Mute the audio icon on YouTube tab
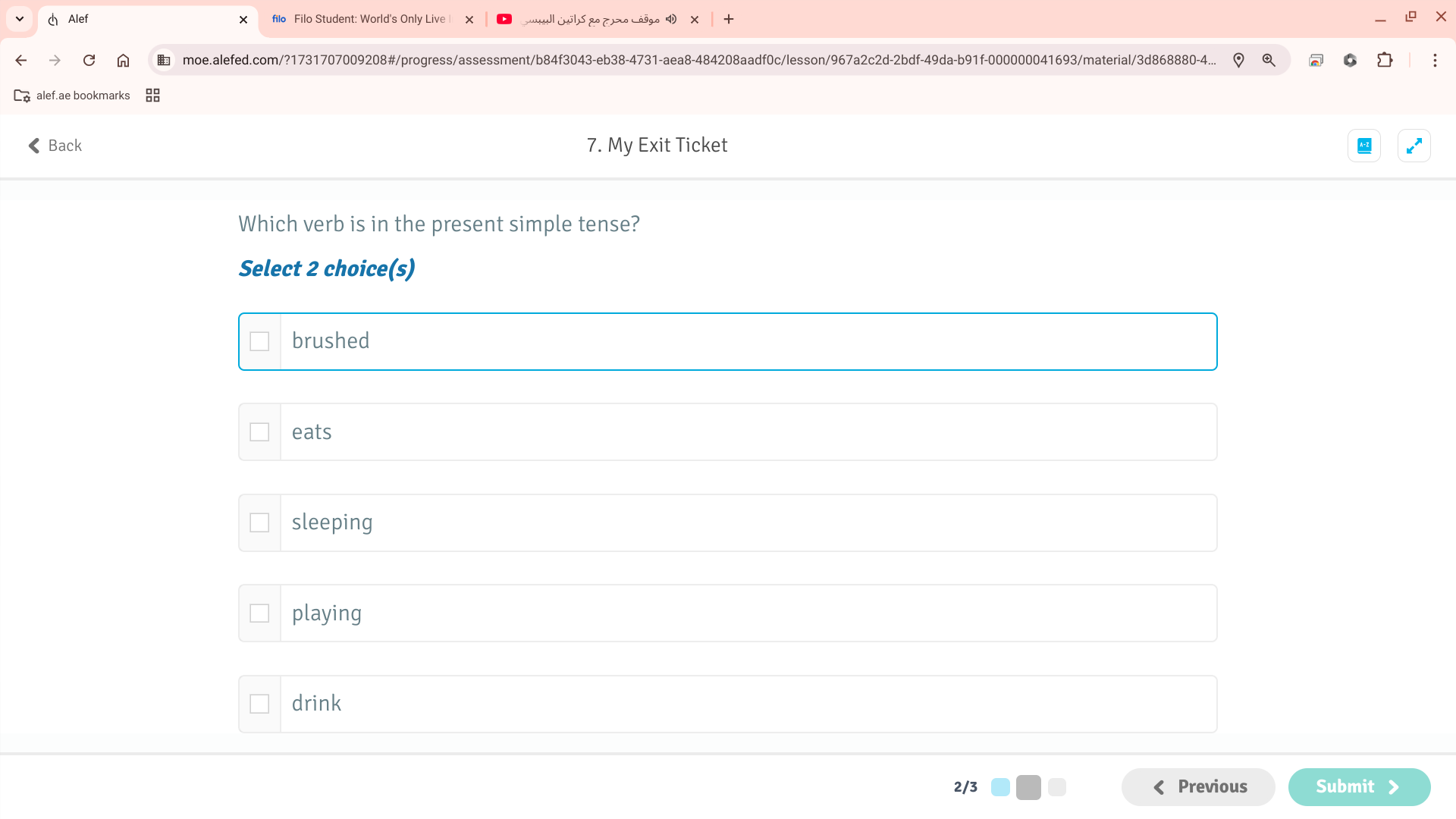1456x819 pixels. pyautogui.click(x=671, y=19)
